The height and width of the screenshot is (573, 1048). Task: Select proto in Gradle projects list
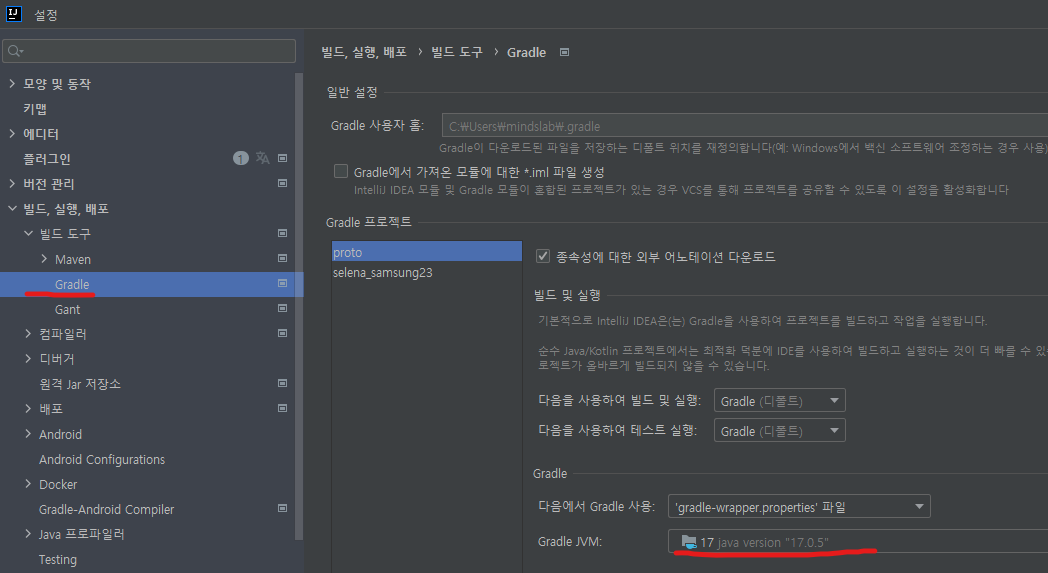coord(426,252)
